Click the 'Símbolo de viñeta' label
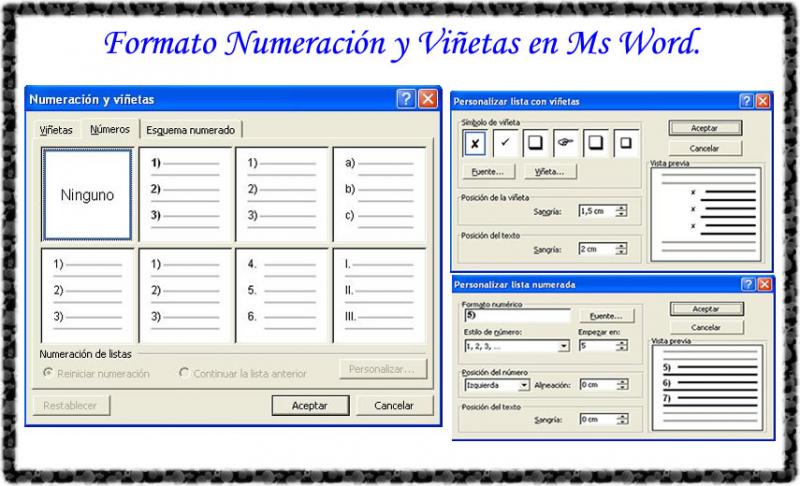 pos(490,122)
